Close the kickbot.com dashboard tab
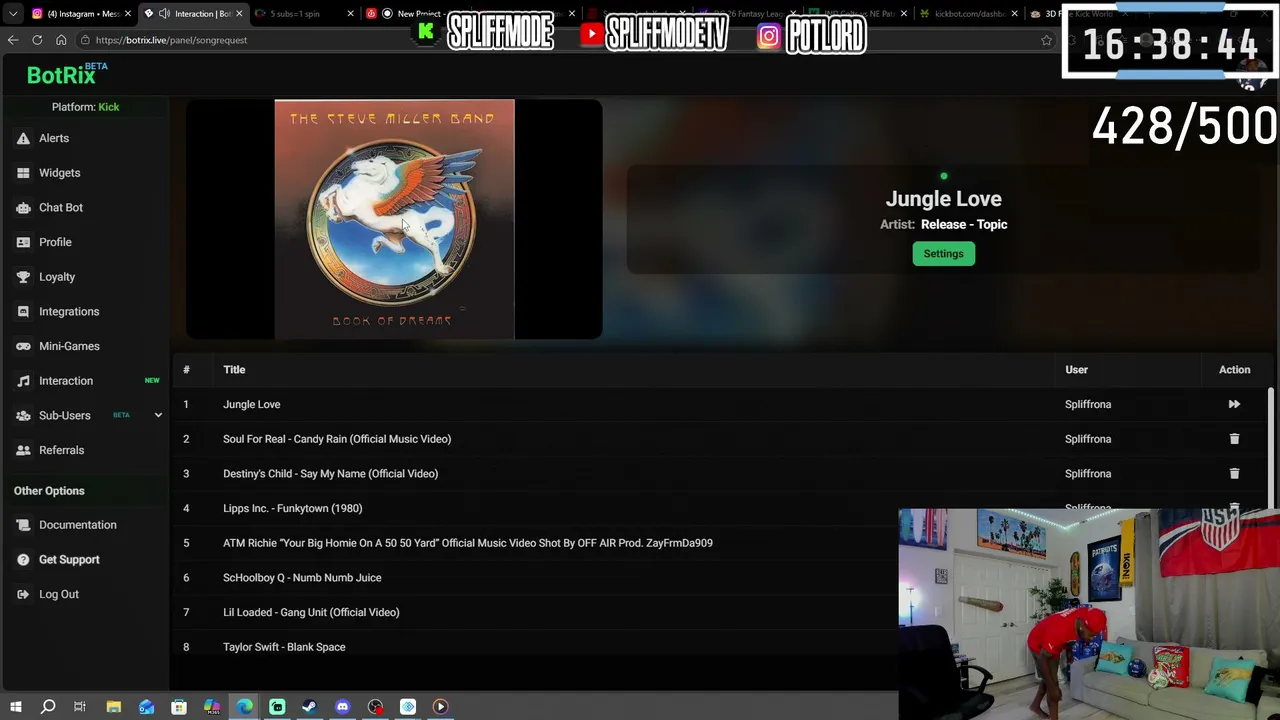 (x=1014, y=13)
